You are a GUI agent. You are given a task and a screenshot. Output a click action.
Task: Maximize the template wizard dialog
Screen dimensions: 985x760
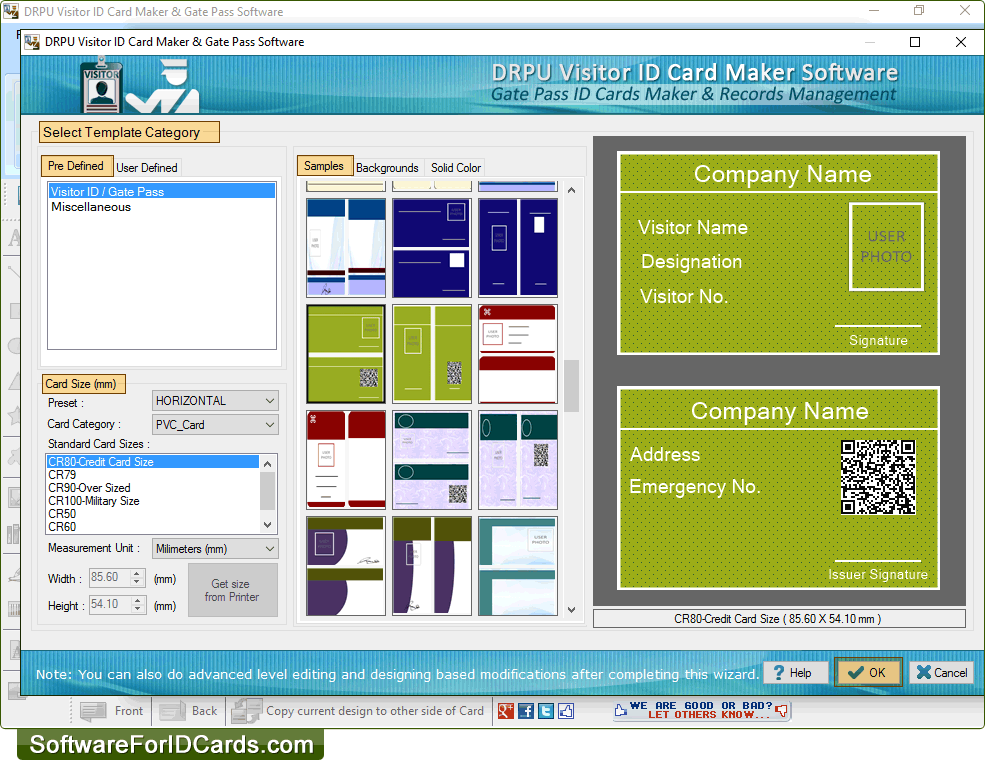tap(915, 42)
